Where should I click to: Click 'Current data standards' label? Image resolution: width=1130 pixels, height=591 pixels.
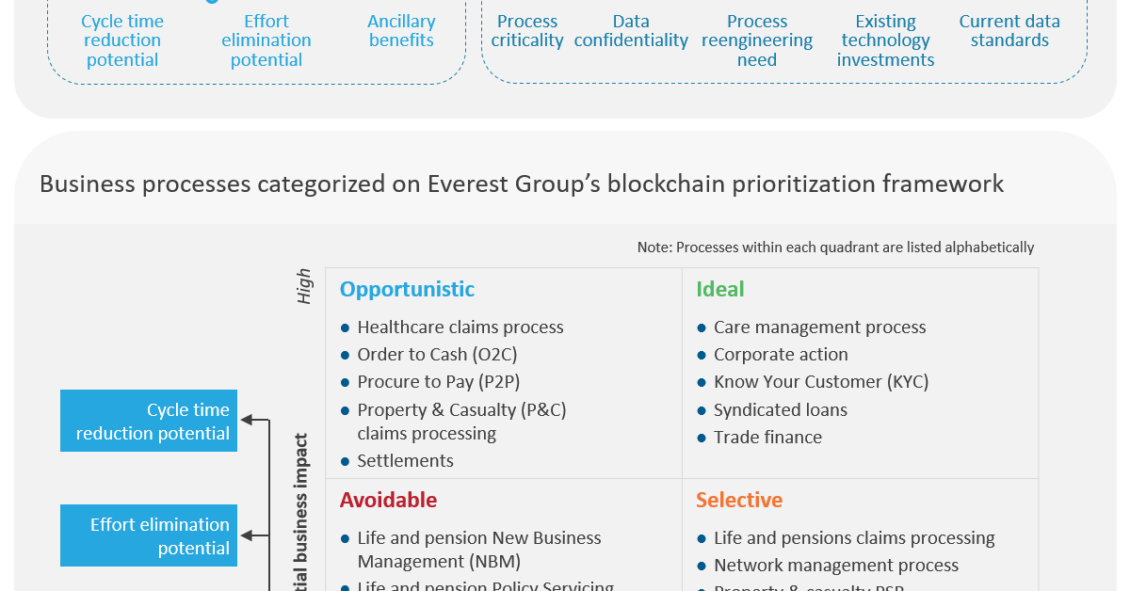click(1009, 31)
